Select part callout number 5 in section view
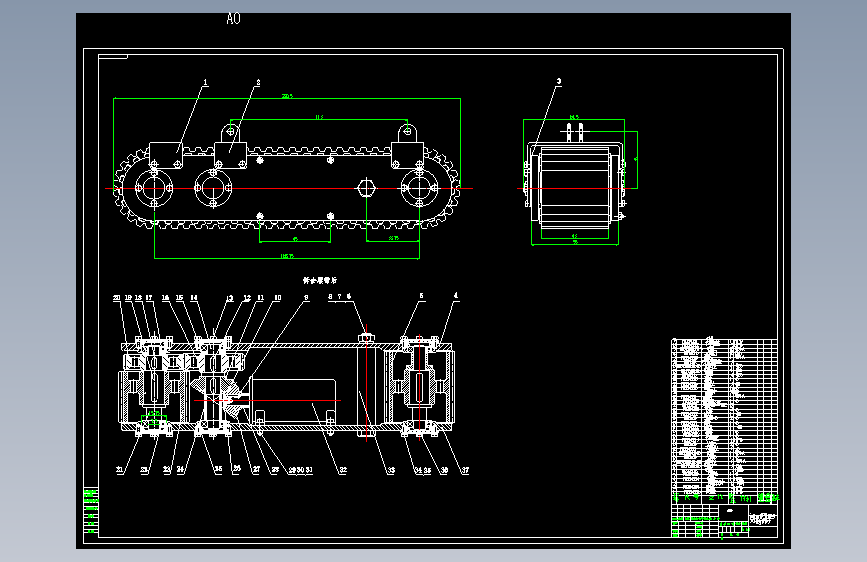867x562 pixels. coord(421,296)
